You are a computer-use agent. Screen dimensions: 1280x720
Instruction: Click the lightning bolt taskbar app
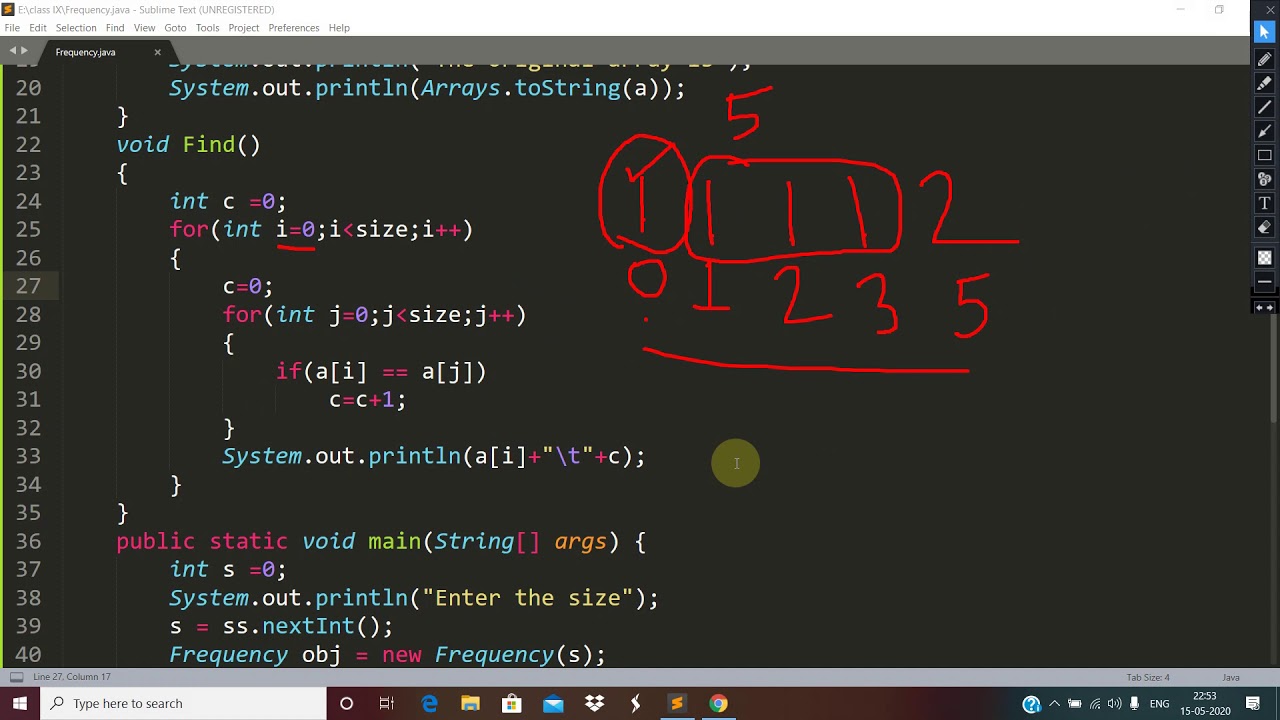click(x=635, y=703)
